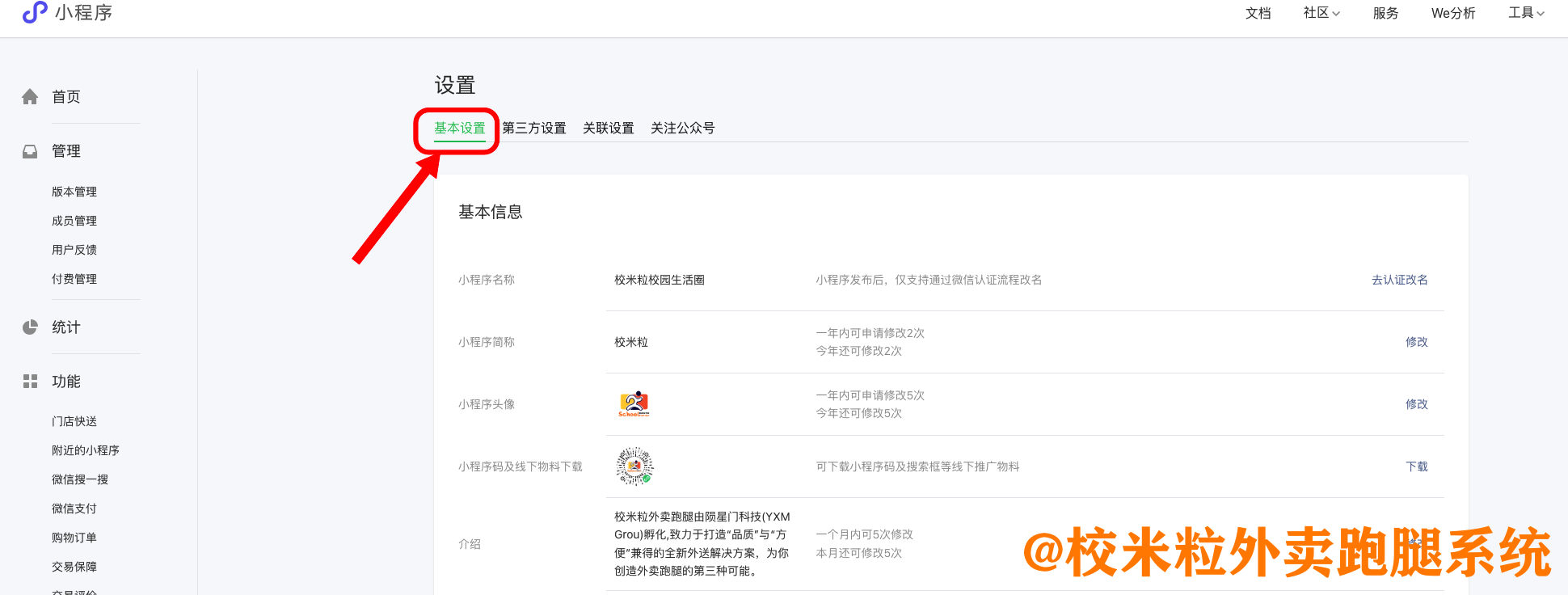Screen dimensions: 1568x595
Task: Click the 小程序头像 label
Action: coord(487,404)
